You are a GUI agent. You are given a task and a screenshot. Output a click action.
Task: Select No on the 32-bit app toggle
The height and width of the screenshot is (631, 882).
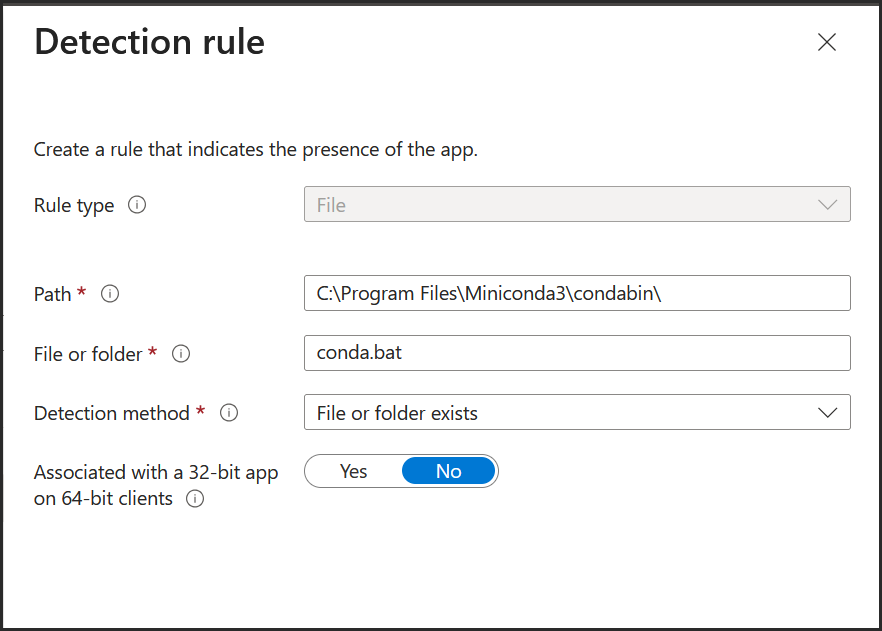(x=448, y=471)
